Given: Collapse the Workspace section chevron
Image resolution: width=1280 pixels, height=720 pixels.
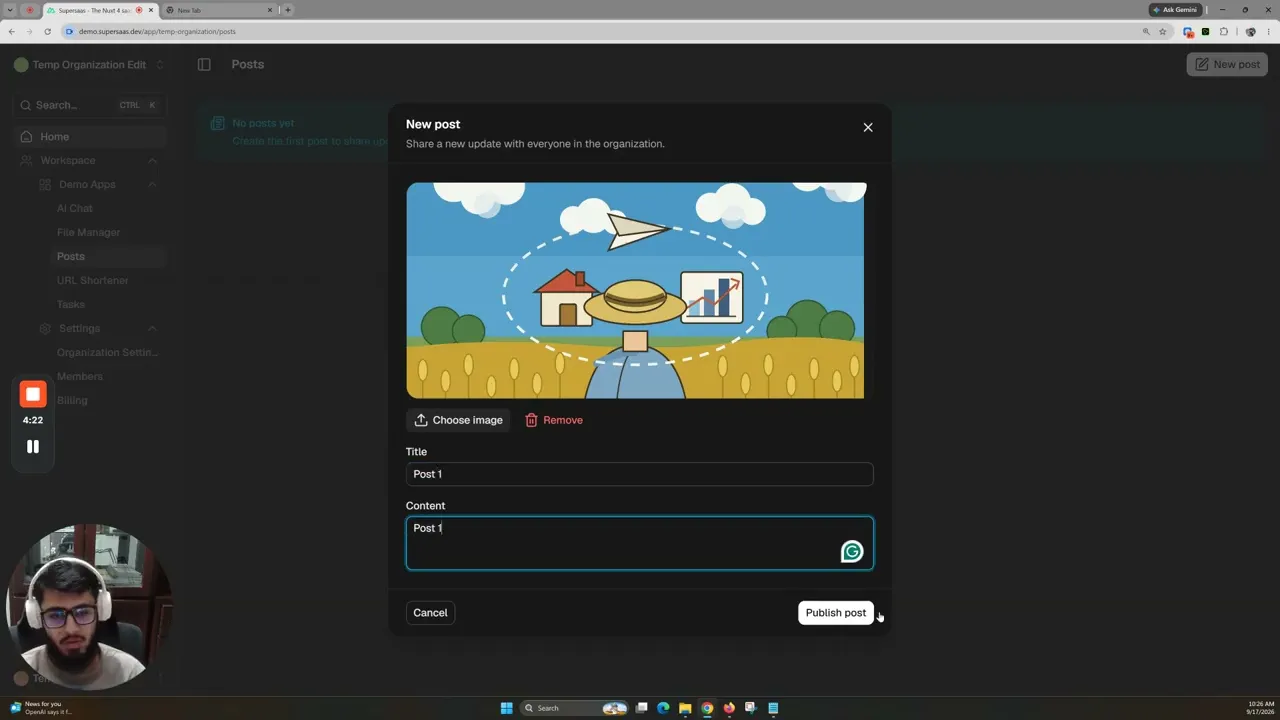Looking at the screenshot, I should pyautogui.click(x=152, y=160).
